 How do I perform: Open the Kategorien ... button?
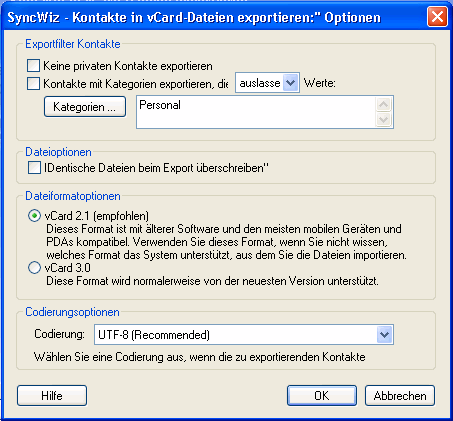pos(85,107)
